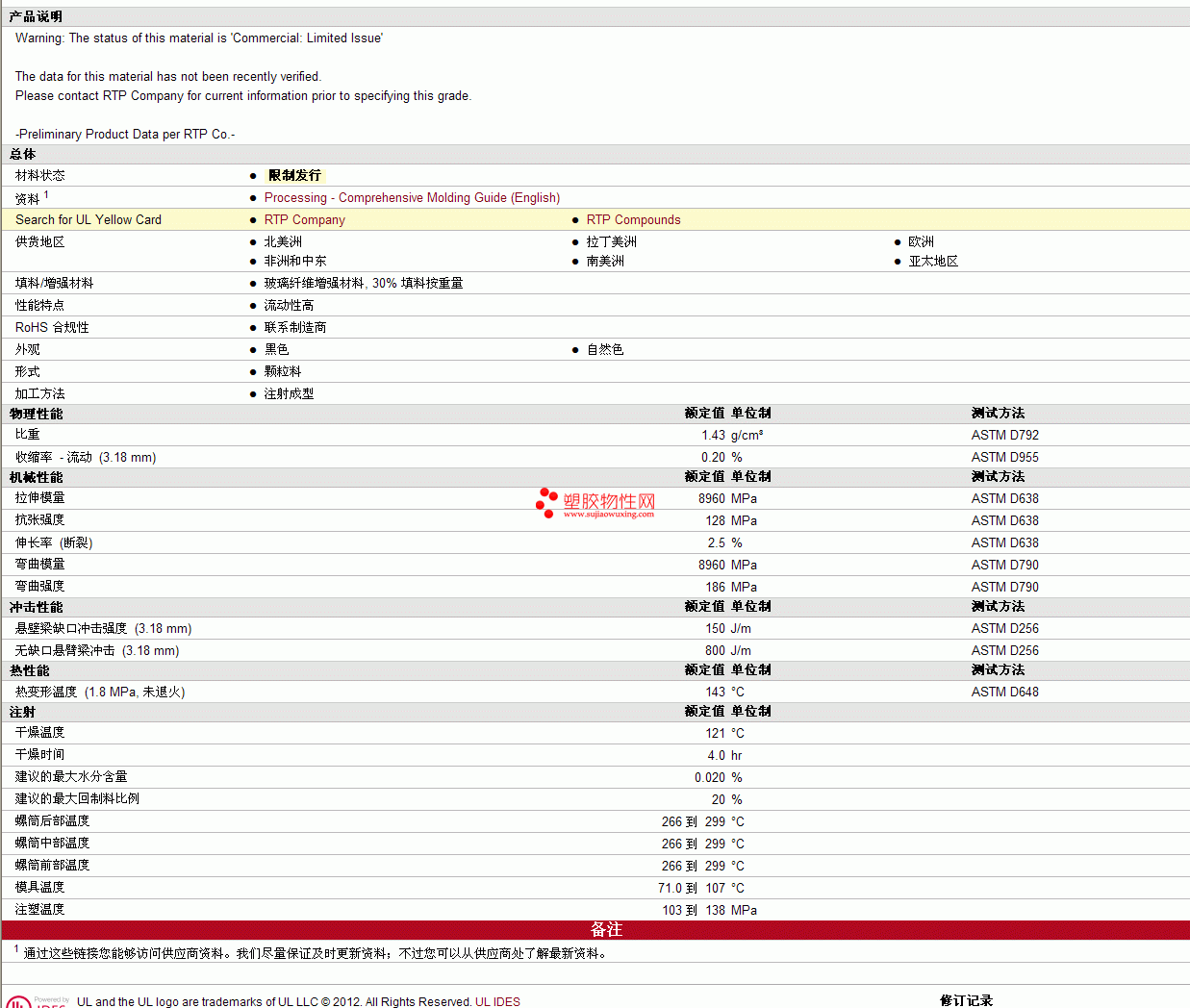Click the UL IDES logo icon
Image resolution: width=1190 pixels, height=1008 pixels.
(19, 1001)
